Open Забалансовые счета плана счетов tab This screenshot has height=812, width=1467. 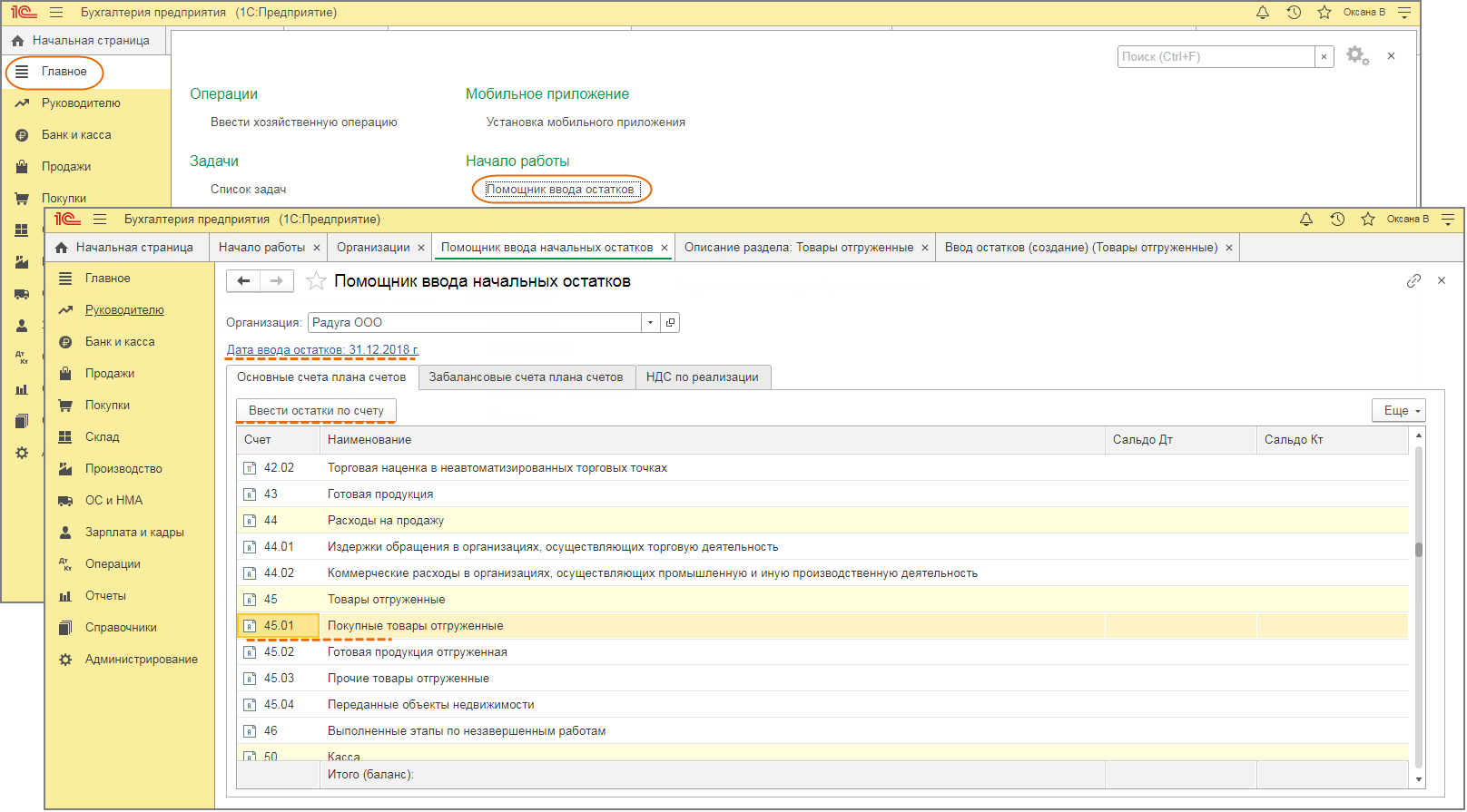click(x=526, y=377)
